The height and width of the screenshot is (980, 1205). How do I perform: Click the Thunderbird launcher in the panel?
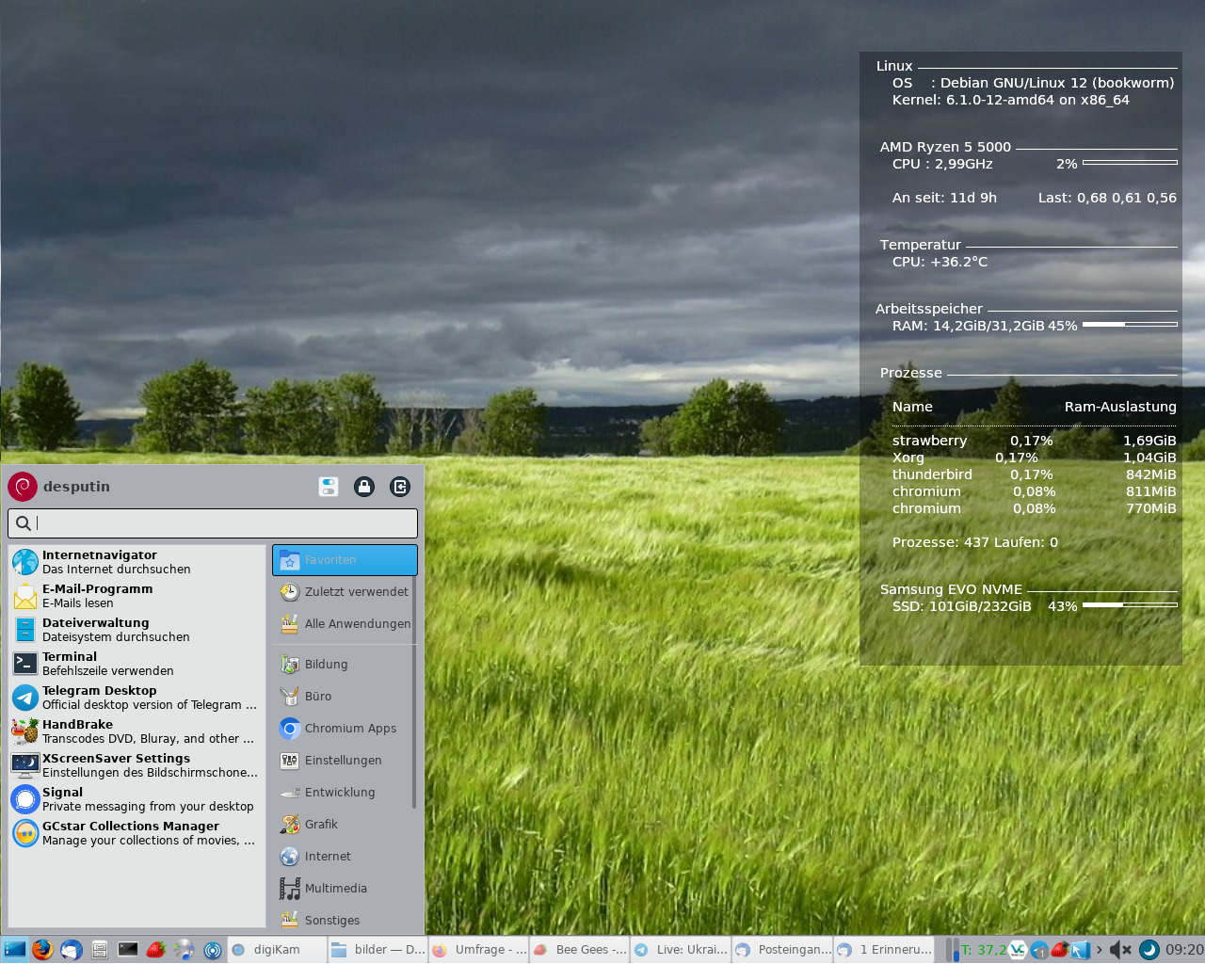[x=72, y=950]
